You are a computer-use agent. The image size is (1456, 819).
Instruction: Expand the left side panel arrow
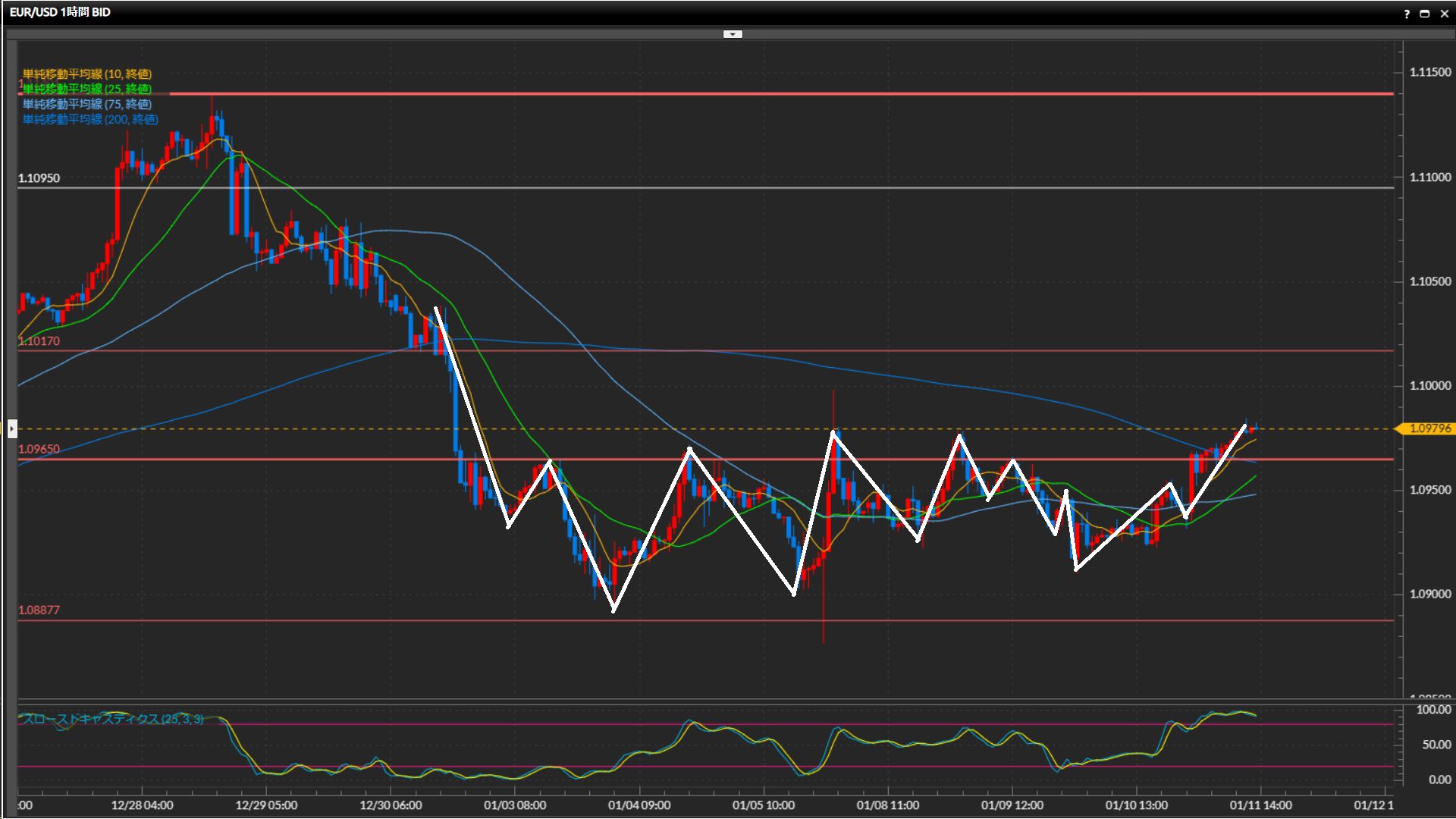tap(12, 429)
